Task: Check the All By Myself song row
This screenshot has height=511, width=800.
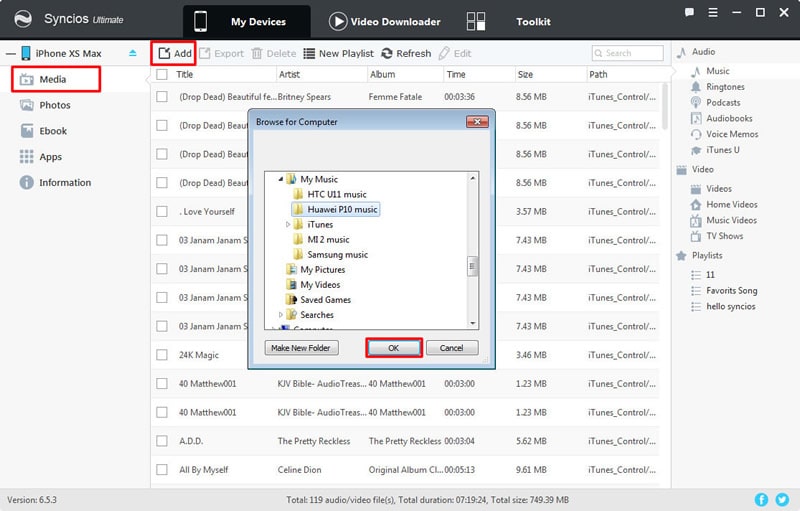Action: pos(162,469)
